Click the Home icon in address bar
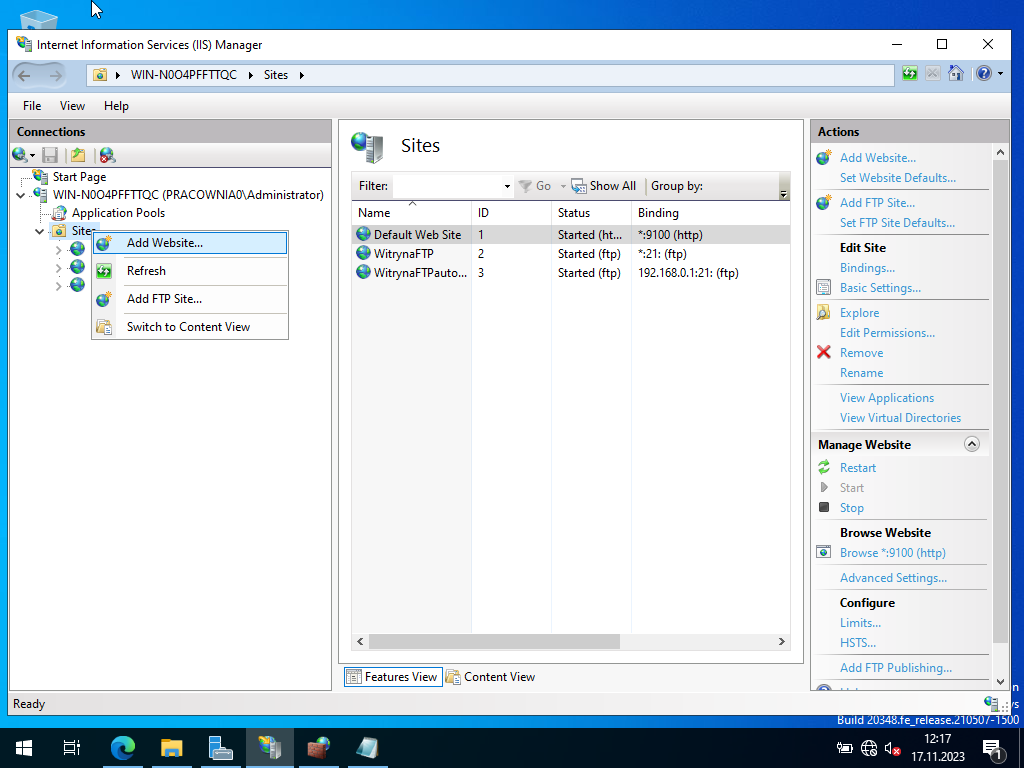Screen dimensions: 1024x768 pos(955,73)
